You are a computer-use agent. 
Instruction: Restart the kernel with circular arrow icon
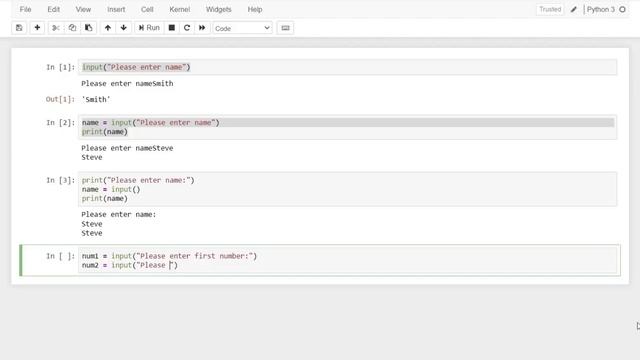tap(187, 28)
